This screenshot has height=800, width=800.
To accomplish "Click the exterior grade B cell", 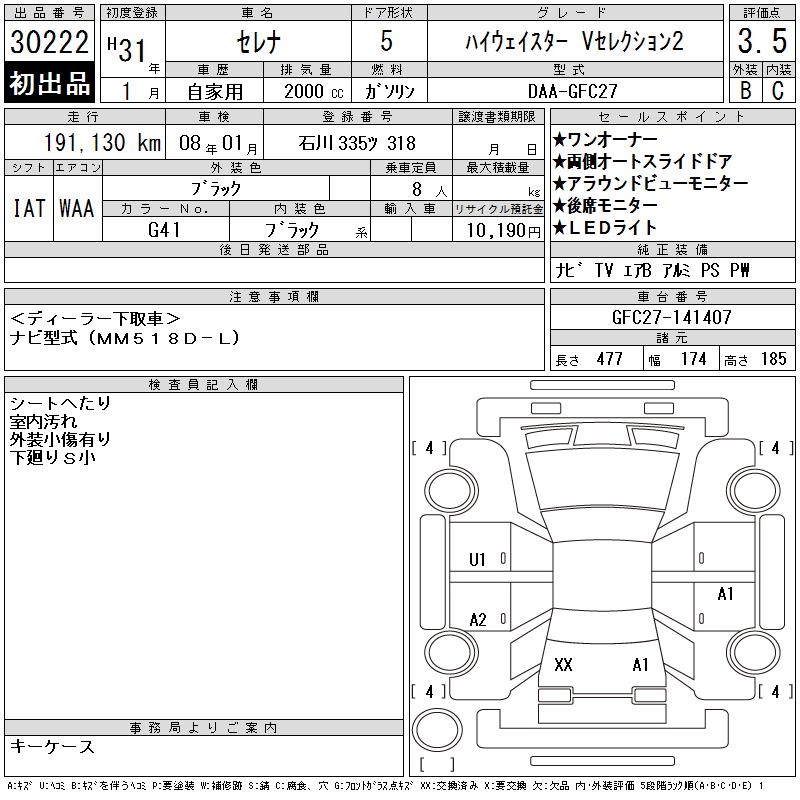I will click(x=745, y=90).
